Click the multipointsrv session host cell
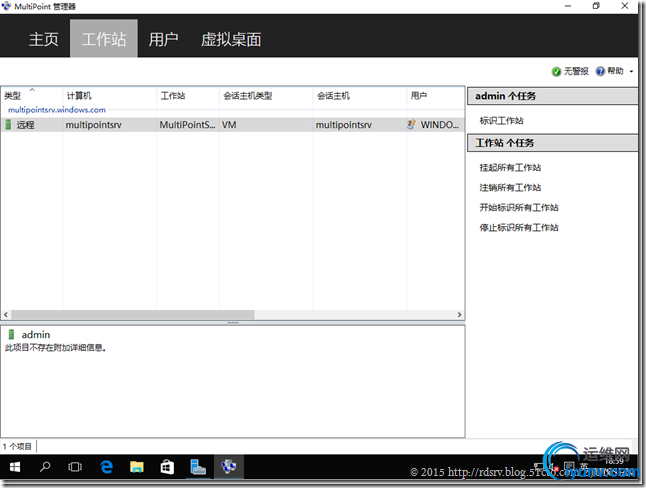Viewport: 646px width, 488px height. [344, 125]
